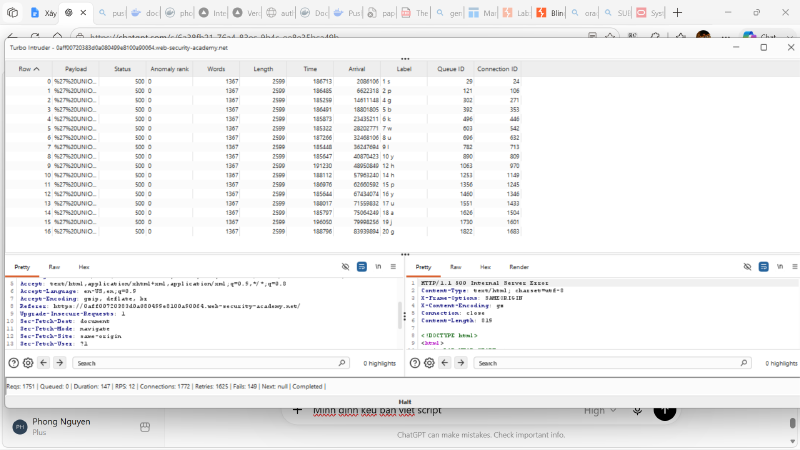Click the request panel vertical scrollbar

(400, 315)
